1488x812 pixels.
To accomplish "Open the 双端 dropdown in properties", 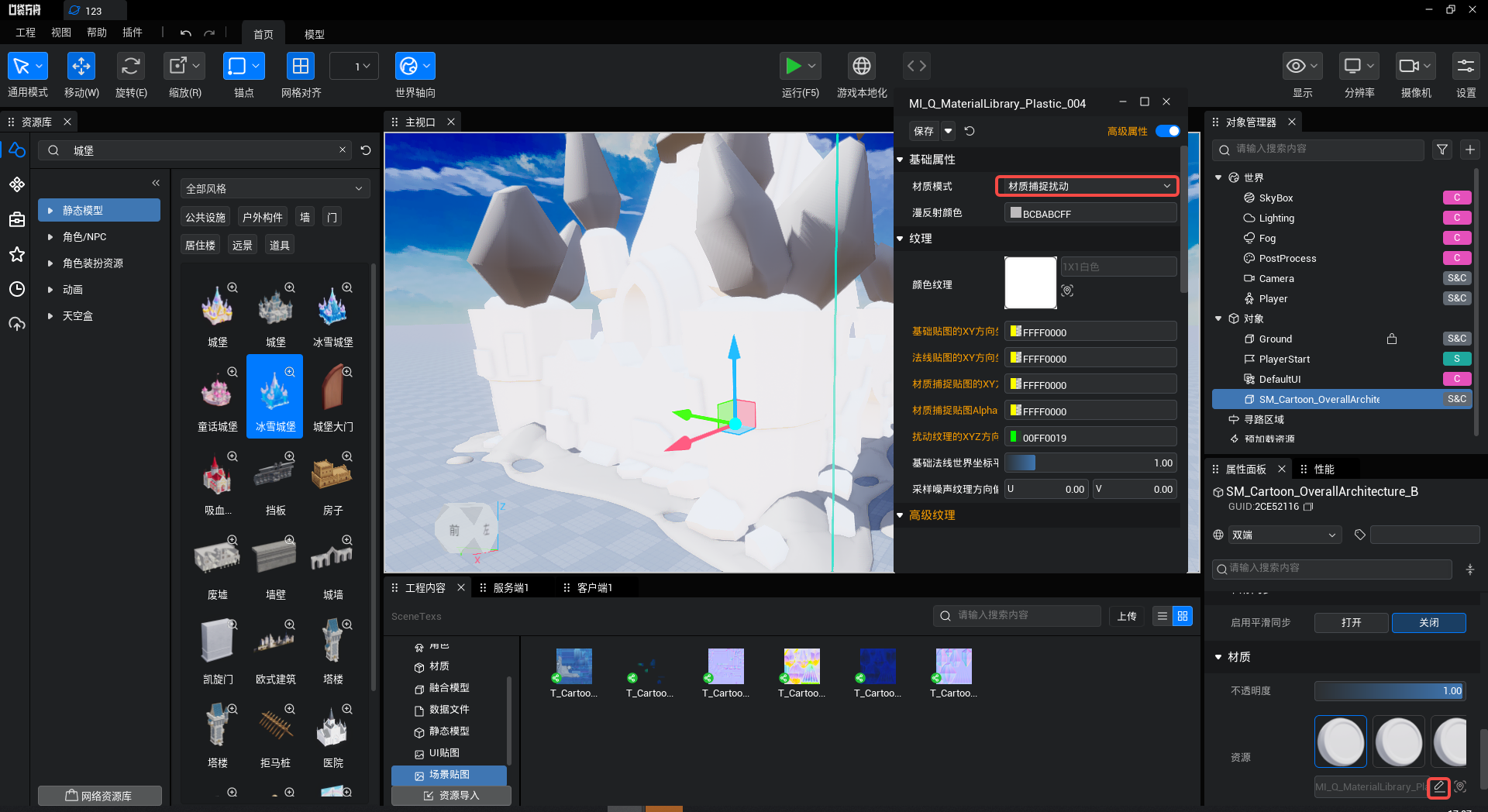I will [x=1284, y=535].
